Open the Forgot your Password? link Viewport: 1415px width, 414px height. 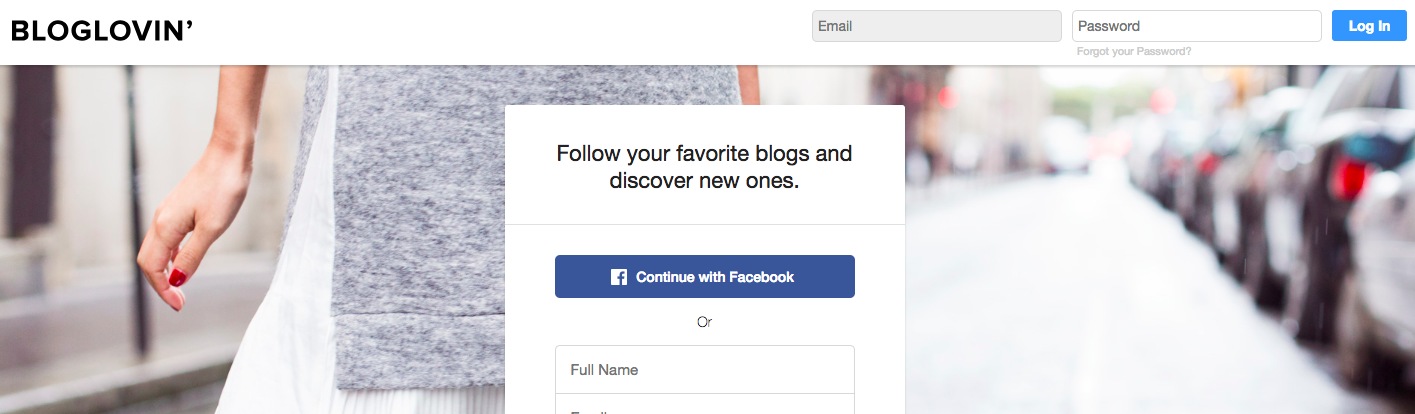1134,51
